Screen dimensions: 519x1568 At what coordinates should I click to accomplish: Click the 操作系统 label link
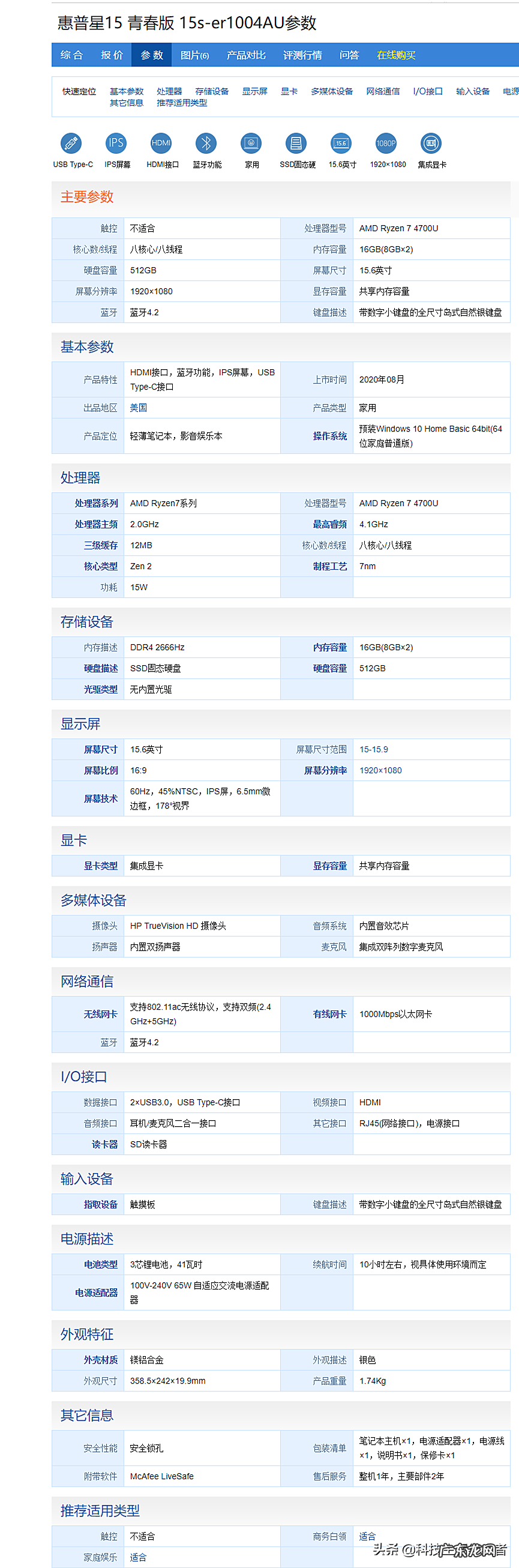[330, 436]
